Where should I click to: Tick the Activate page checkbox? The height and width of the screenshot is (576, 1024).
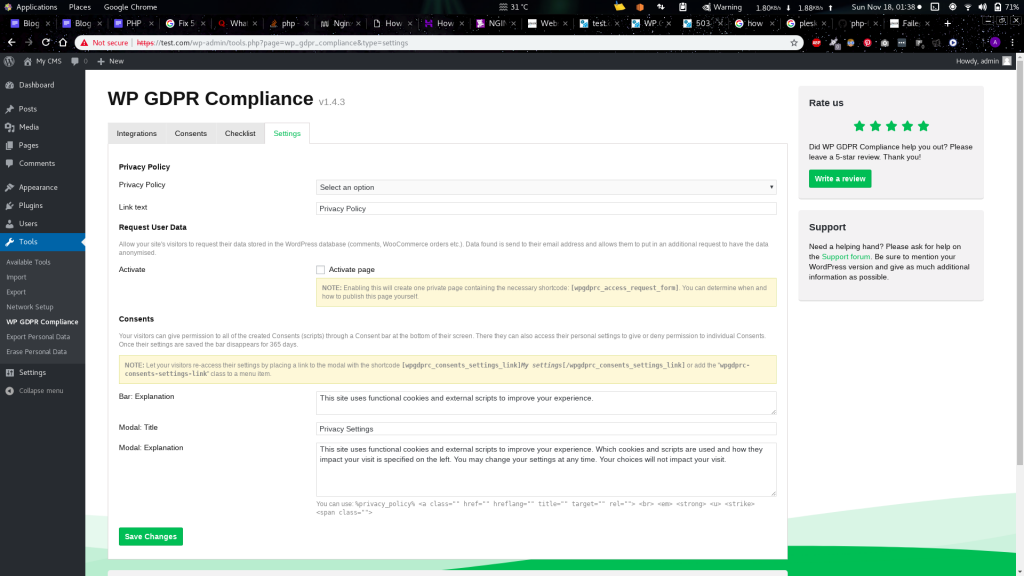point(321,270)
